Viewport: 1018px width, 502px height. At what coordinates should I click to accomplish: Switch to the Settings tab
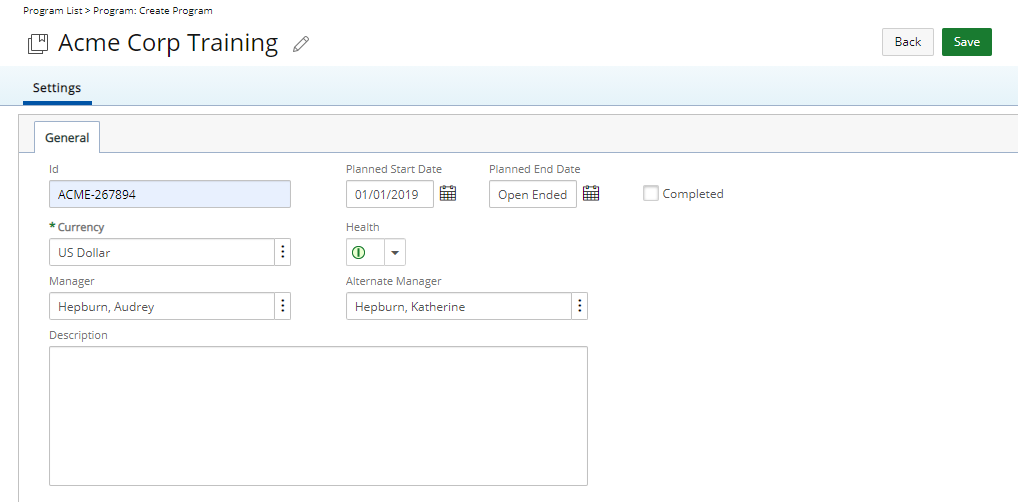pos(57,88)
